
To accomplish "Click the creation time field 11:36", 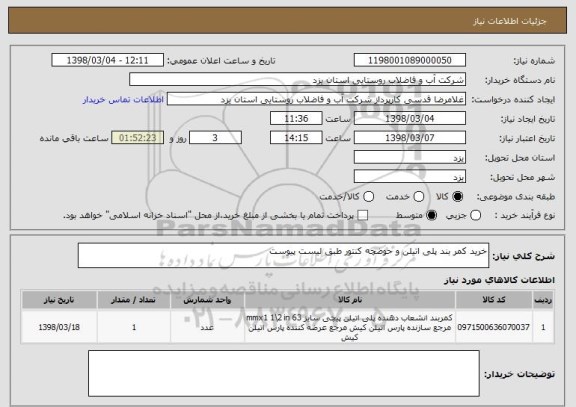I will pos(296,118).
